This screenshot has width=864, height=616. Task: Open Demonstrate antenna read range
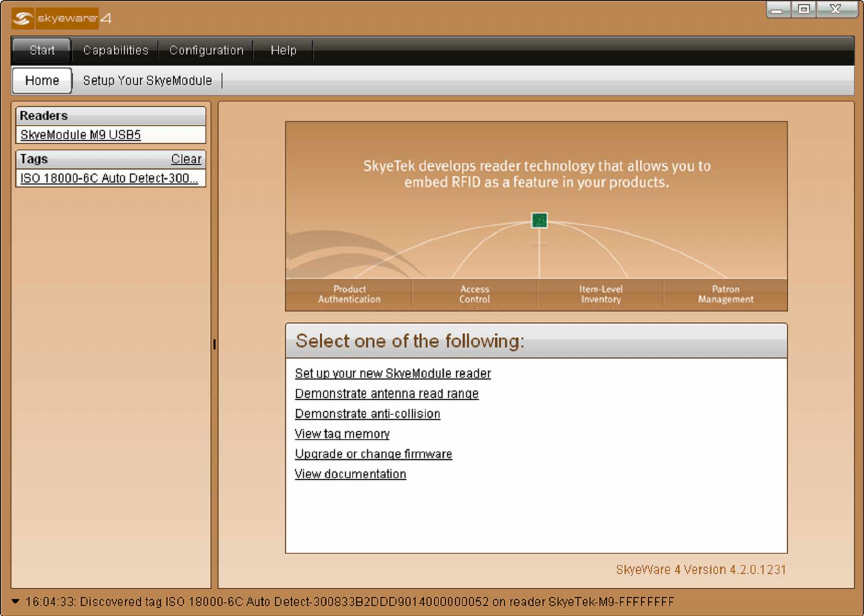click(x=387, y=394)
